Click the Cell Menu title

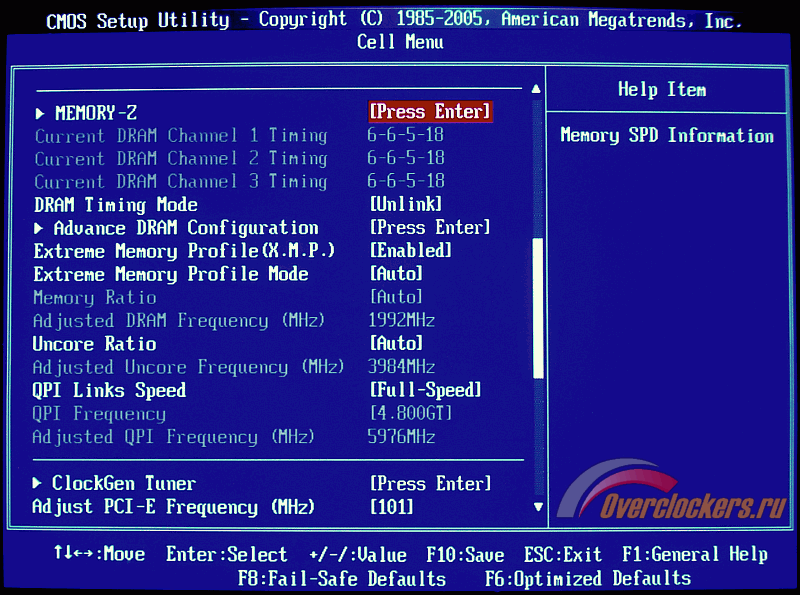(x=401, y=41)
